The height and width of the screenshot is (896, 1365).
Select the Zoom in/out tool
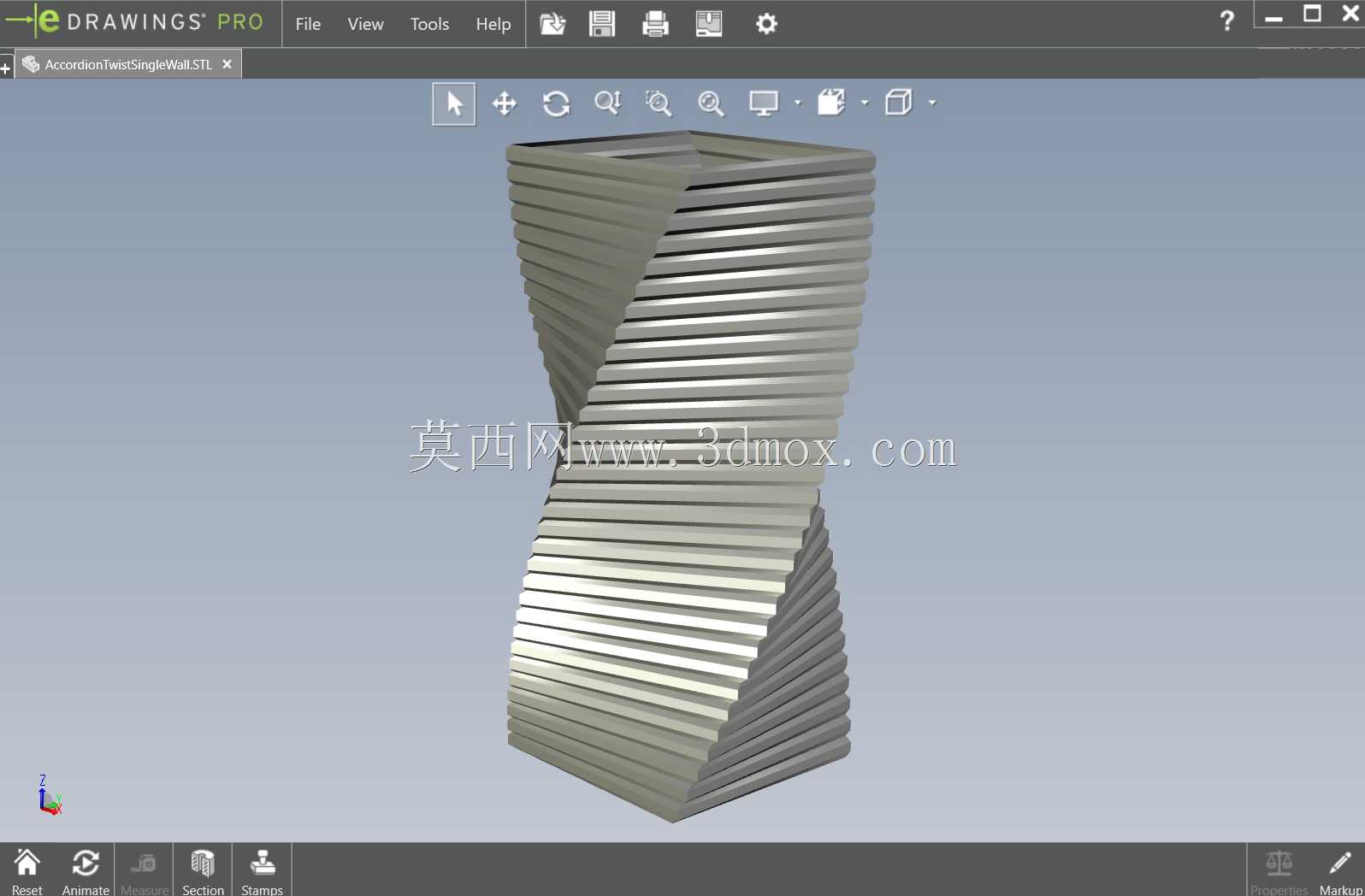(608, 104)
